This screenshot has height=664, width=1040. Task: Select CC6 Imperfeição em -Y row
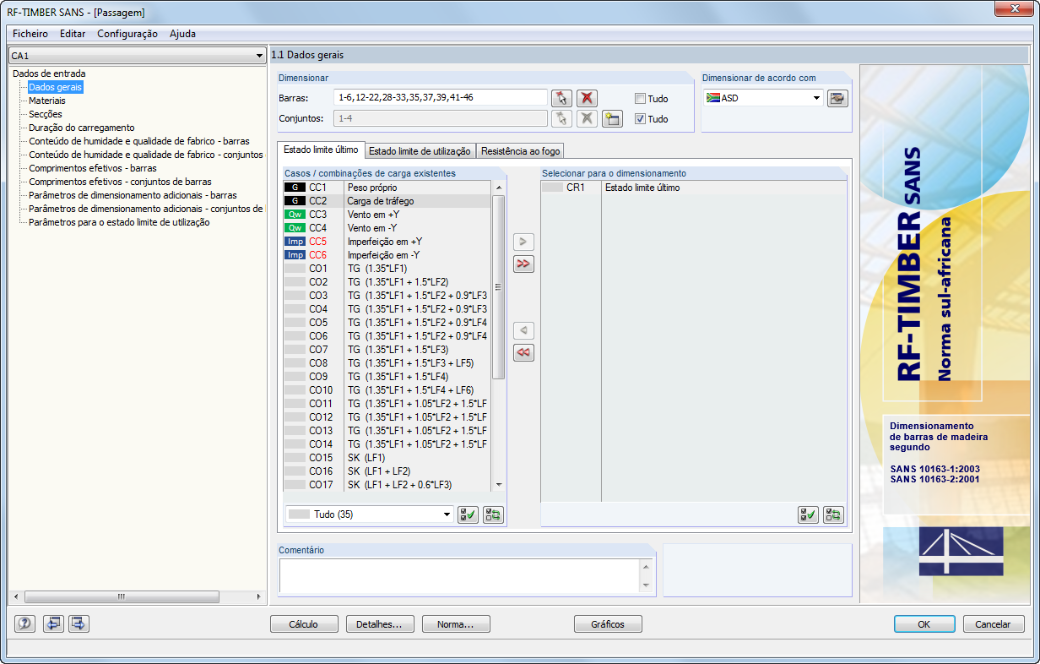coord(387,255)
